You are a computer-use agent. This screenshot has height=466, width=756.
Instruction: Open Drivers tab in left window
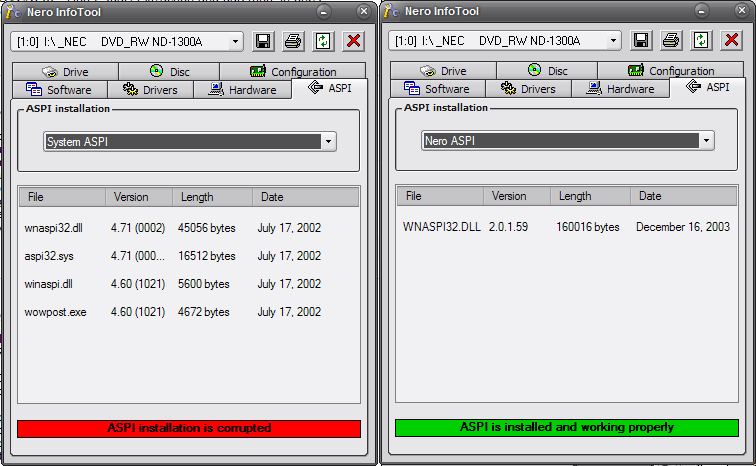[x=150, y=90]
